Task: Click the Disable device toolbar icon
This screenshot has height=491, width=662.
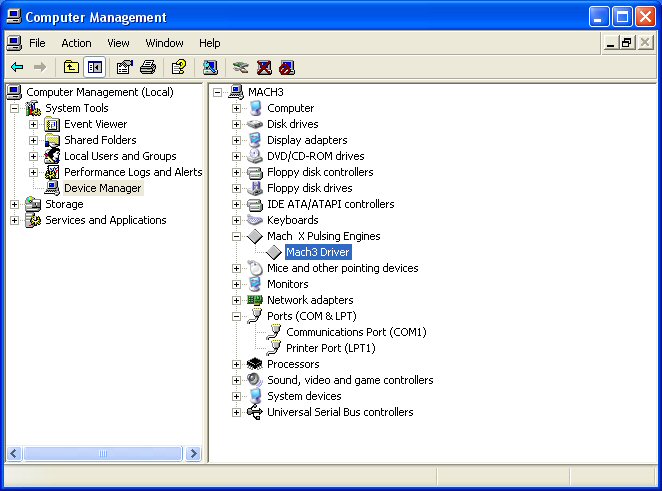Action: coord(287,67)
